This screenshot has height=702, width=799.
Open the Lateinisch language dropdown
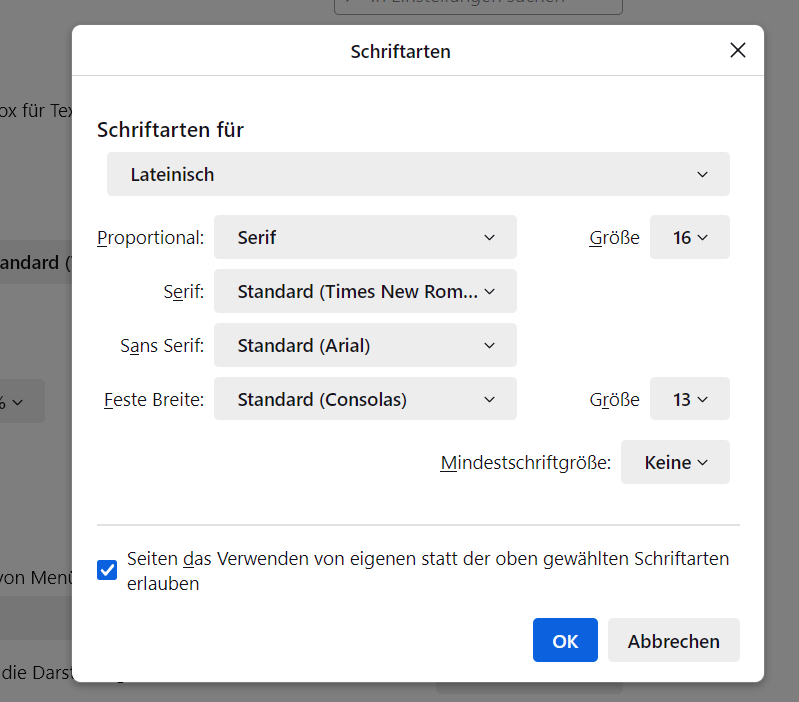click(x=418, y=174)
